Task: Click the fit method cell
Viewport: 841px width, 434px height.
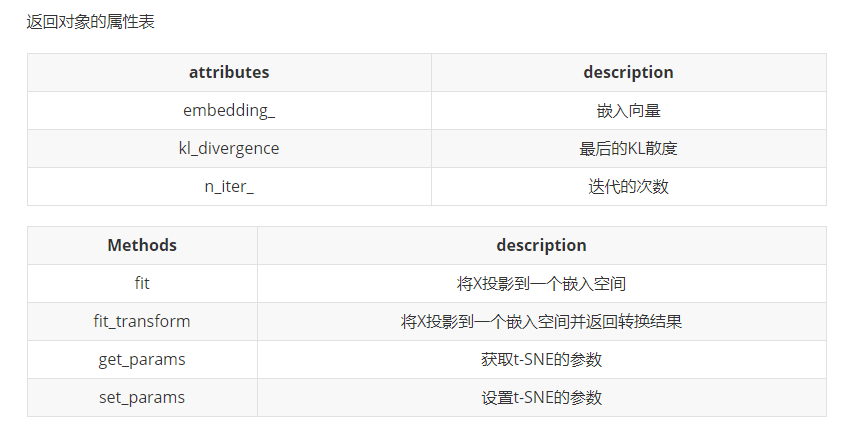Action: pos(142,284)
